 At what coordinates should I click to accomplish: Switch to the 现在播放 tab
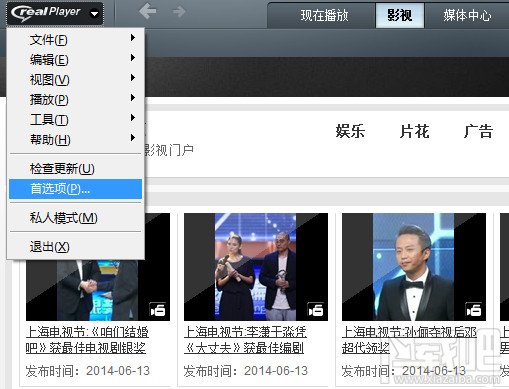[324, 15]
